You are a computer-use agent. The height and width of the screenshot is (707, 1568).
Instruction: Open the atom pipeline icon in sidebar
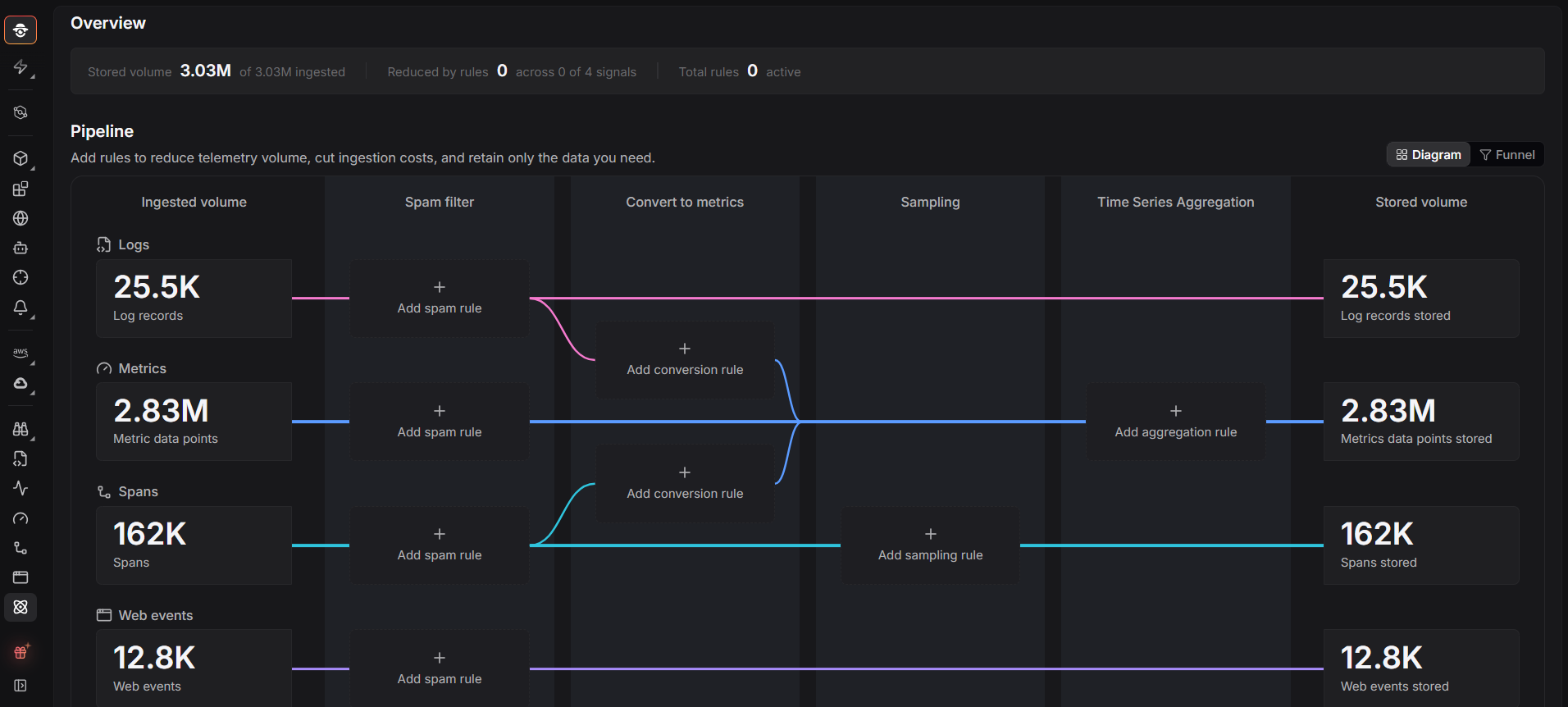(21, 607)
